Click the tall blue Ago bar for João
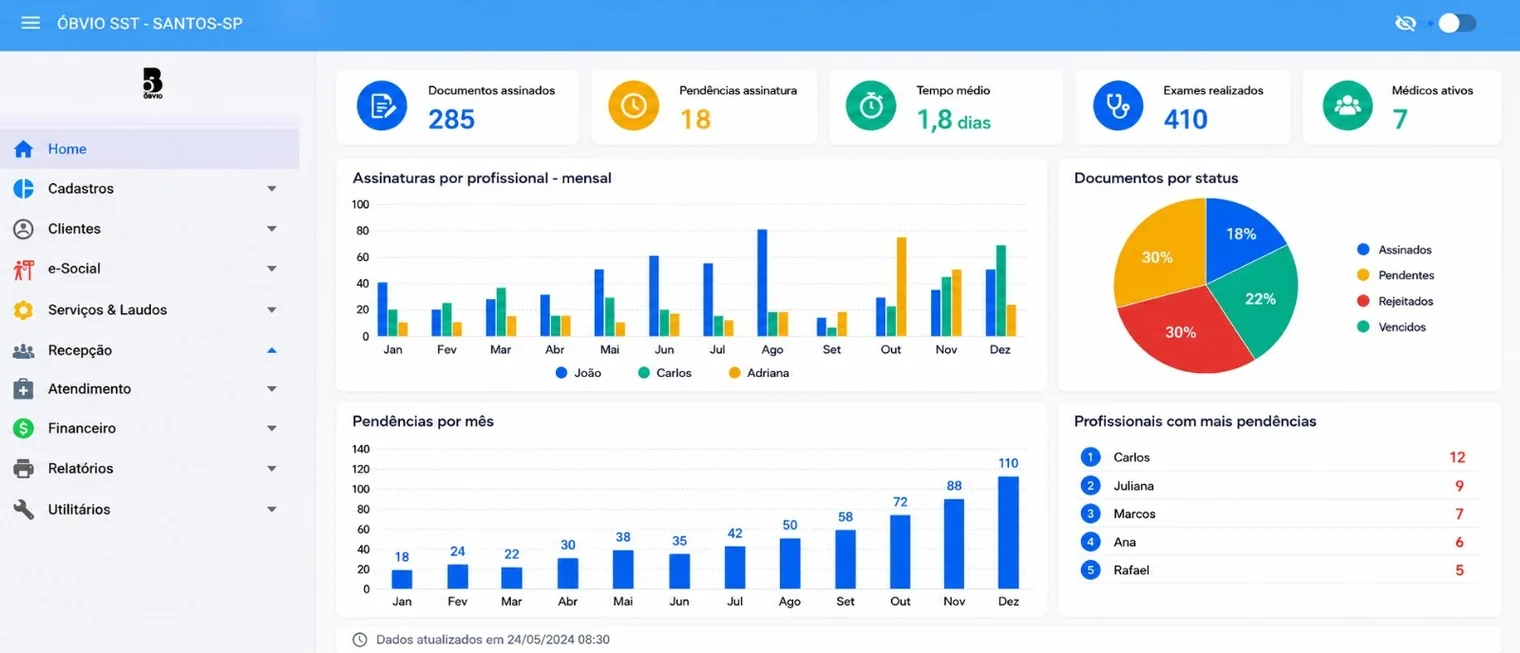 point(762,283)
